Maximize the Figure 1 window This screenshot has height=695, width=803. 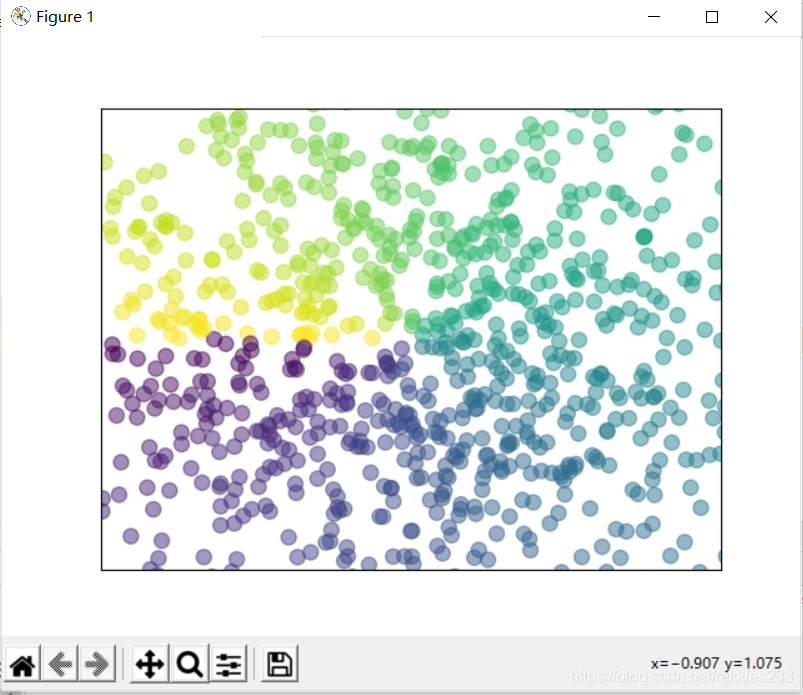(712, 17)
